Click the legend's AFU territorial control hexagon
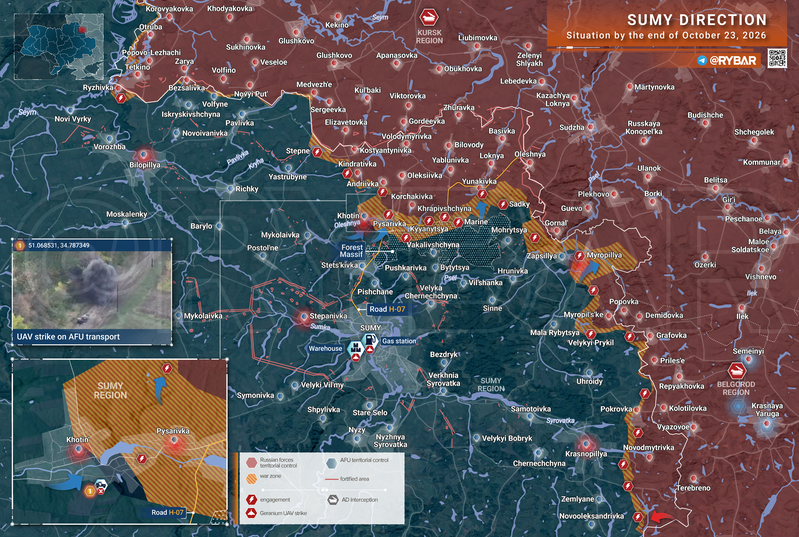799x537 pixels. 331,463
